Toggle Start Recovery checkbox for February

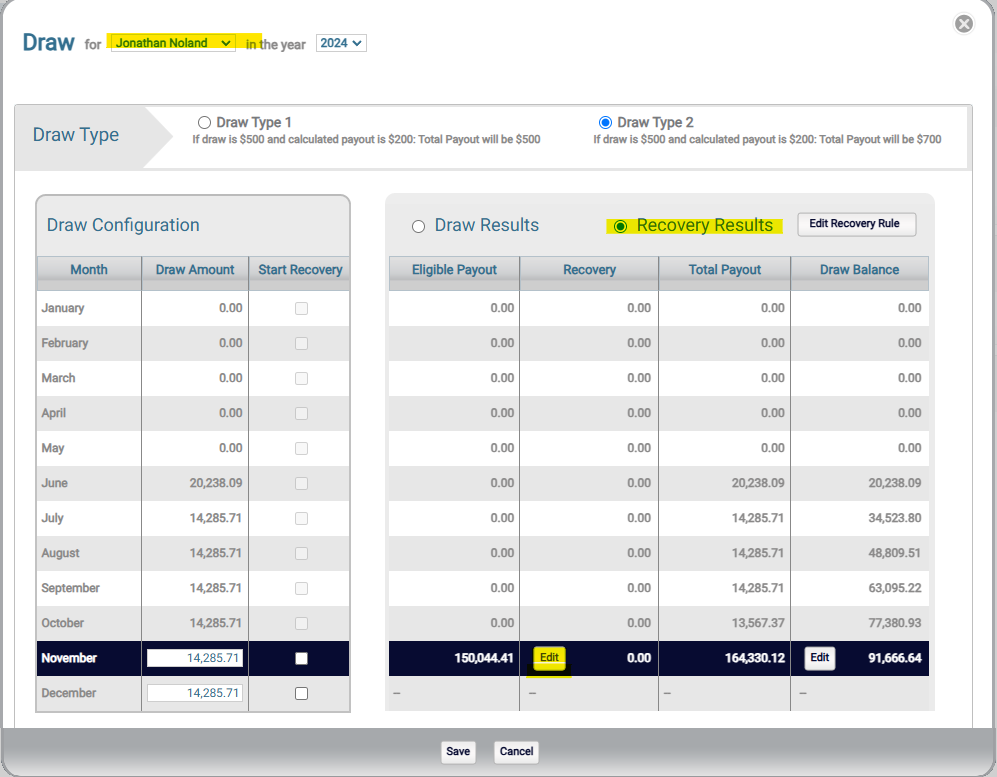[x=301, y=343]
